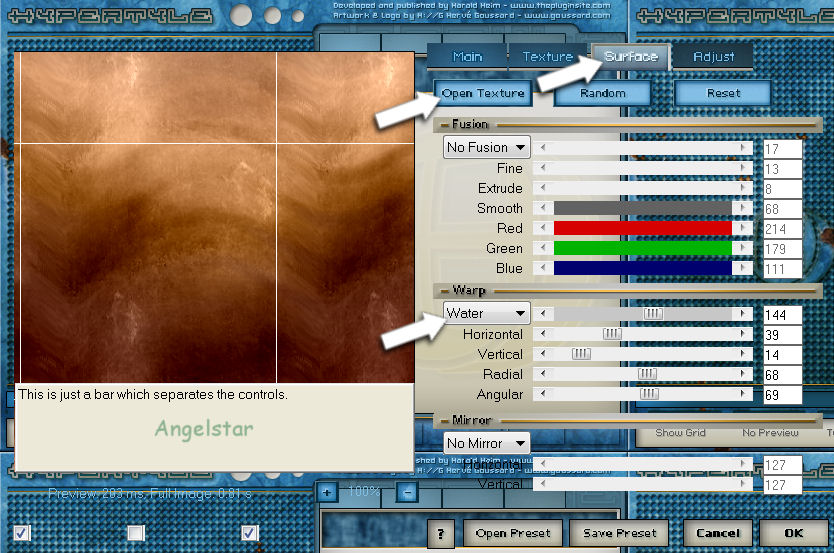This screenshot has height=553, width=834.
Task: Switch to the Texture tab
Action: (x=547, y=57)
